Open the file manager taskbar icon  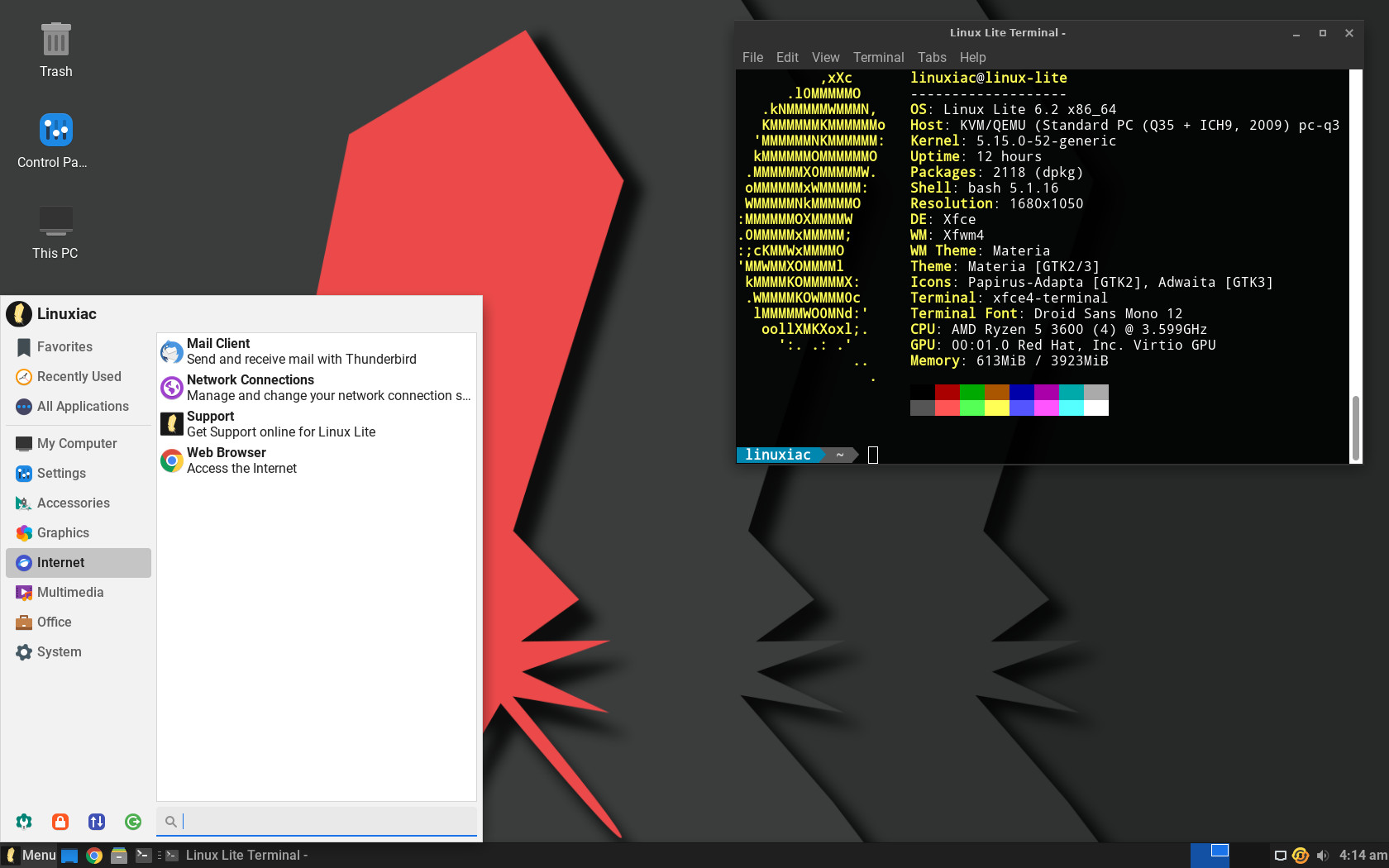click(119, 856)
